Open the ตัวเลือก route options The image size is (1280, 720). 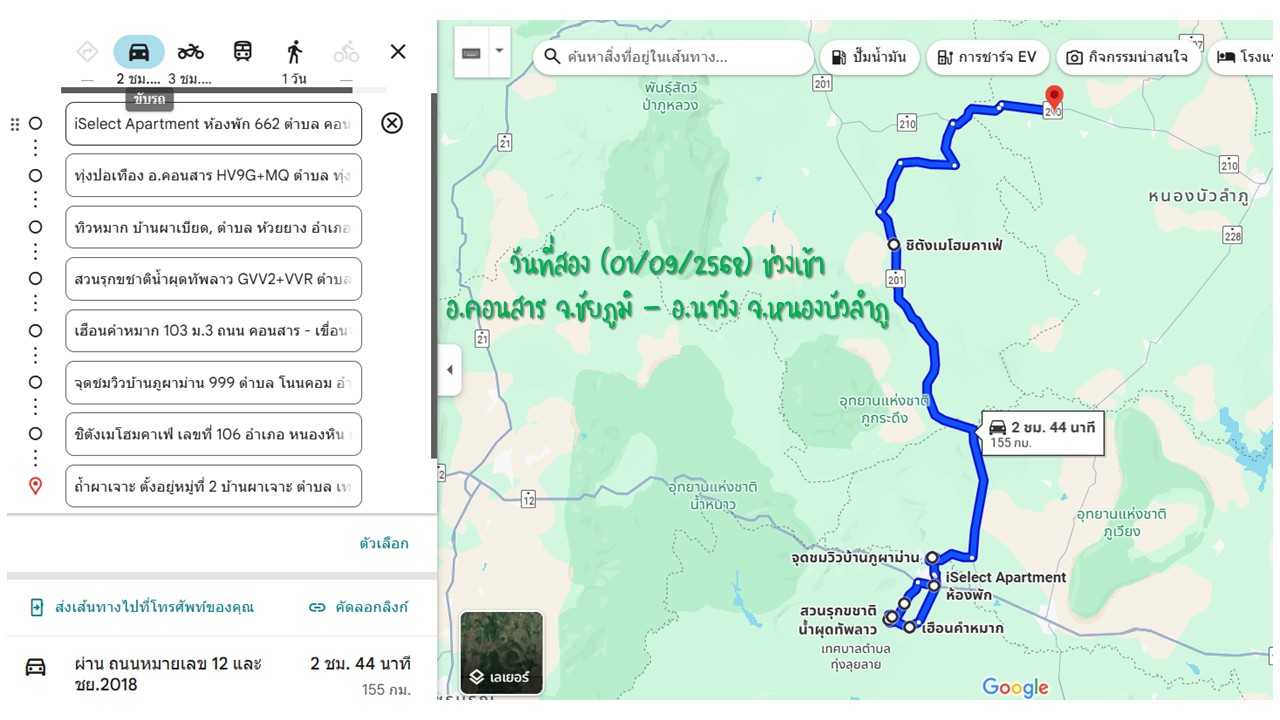(x=384, y=543)
